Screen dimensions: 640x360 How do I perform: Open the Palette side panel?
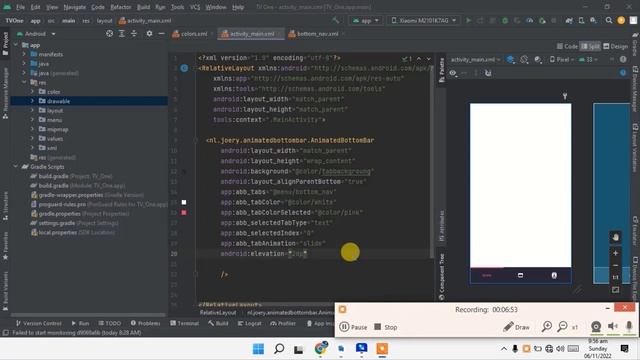pyautogui.click(x=441, y=70)
